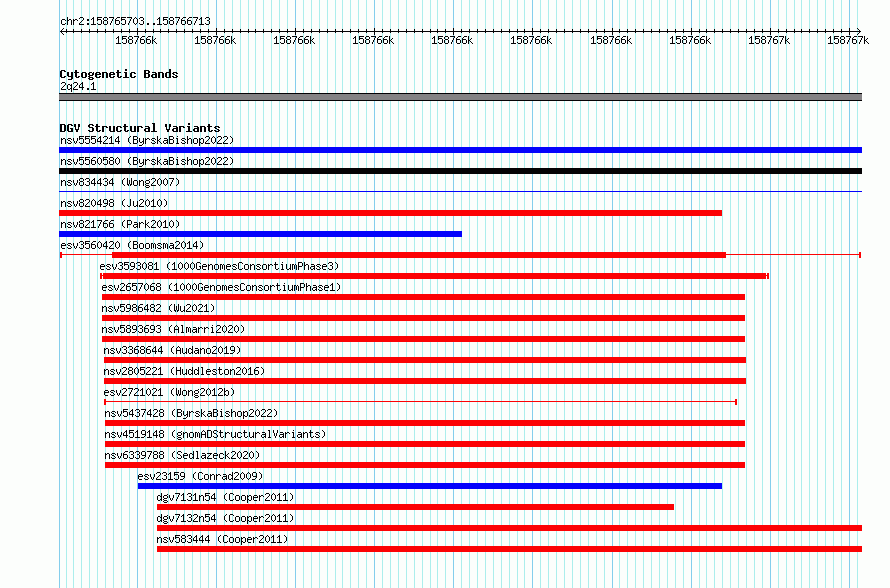Image resolution: width=890 pixels, height=588 pixels.
Task: Open the nsv2805221 (Huddleston2016) label
Action: click(184, 371)
